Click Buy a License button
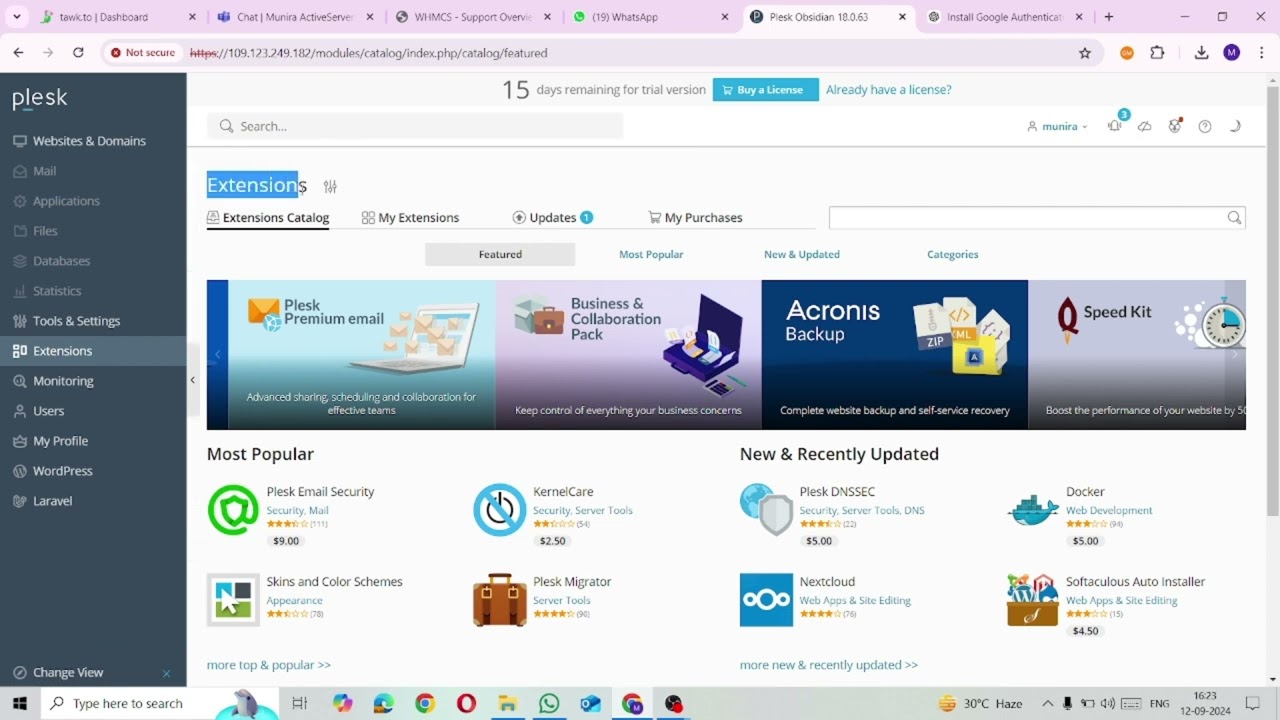Image resolution: width=1280 pixels, height=720 pixels. [x=766, y=90]
